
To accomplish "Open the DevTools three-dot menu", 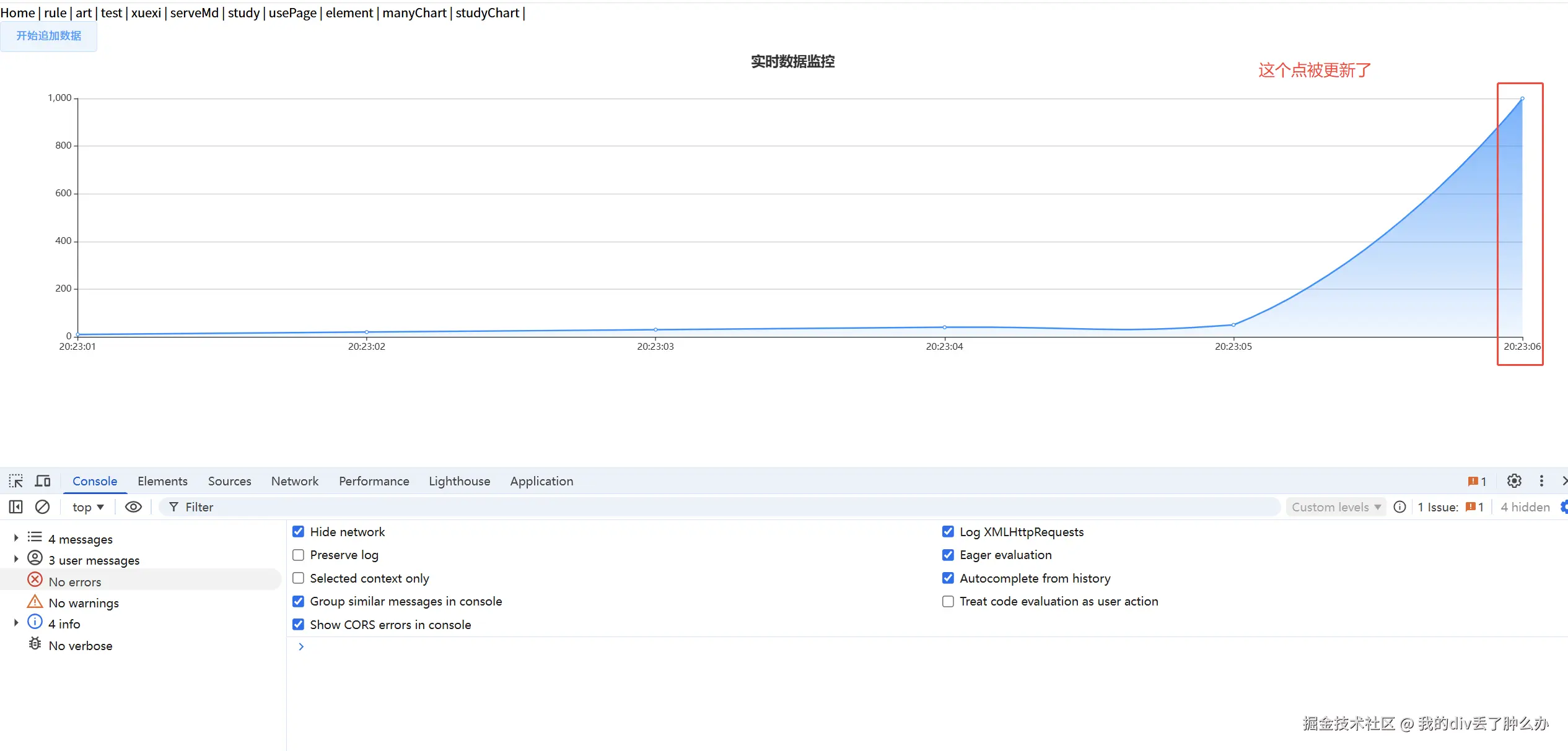I will pyautogui.click(x=1541, y=481).
